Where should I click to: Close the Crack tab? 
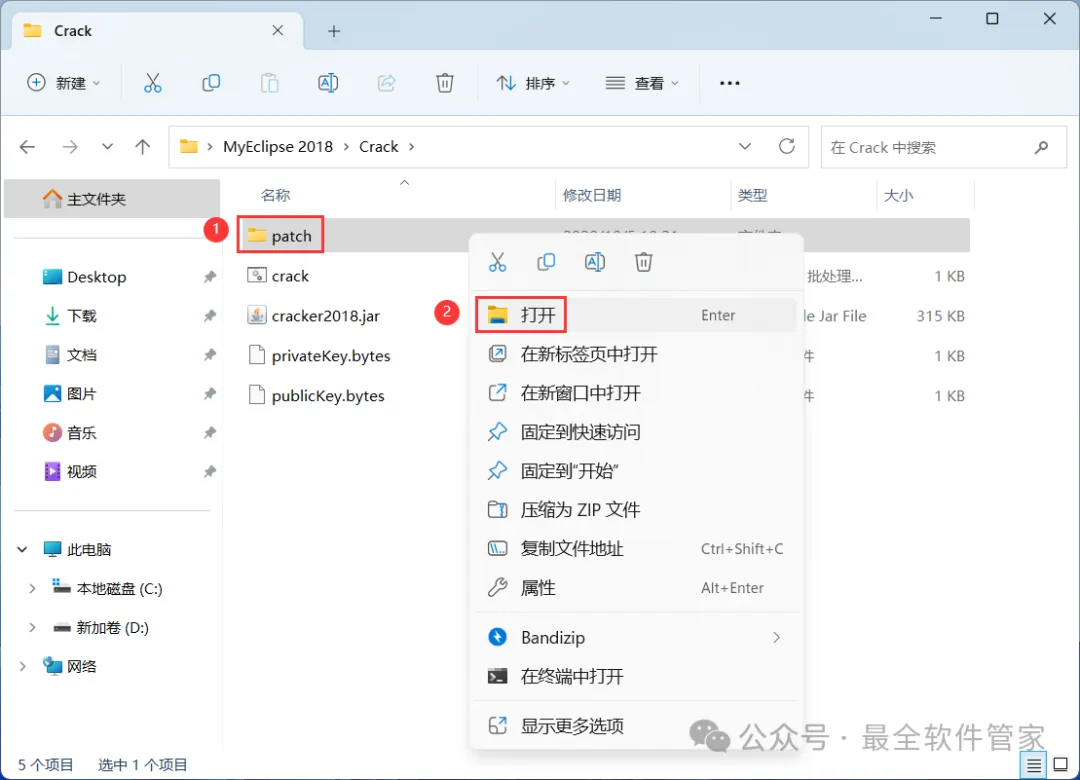point(278,30)
